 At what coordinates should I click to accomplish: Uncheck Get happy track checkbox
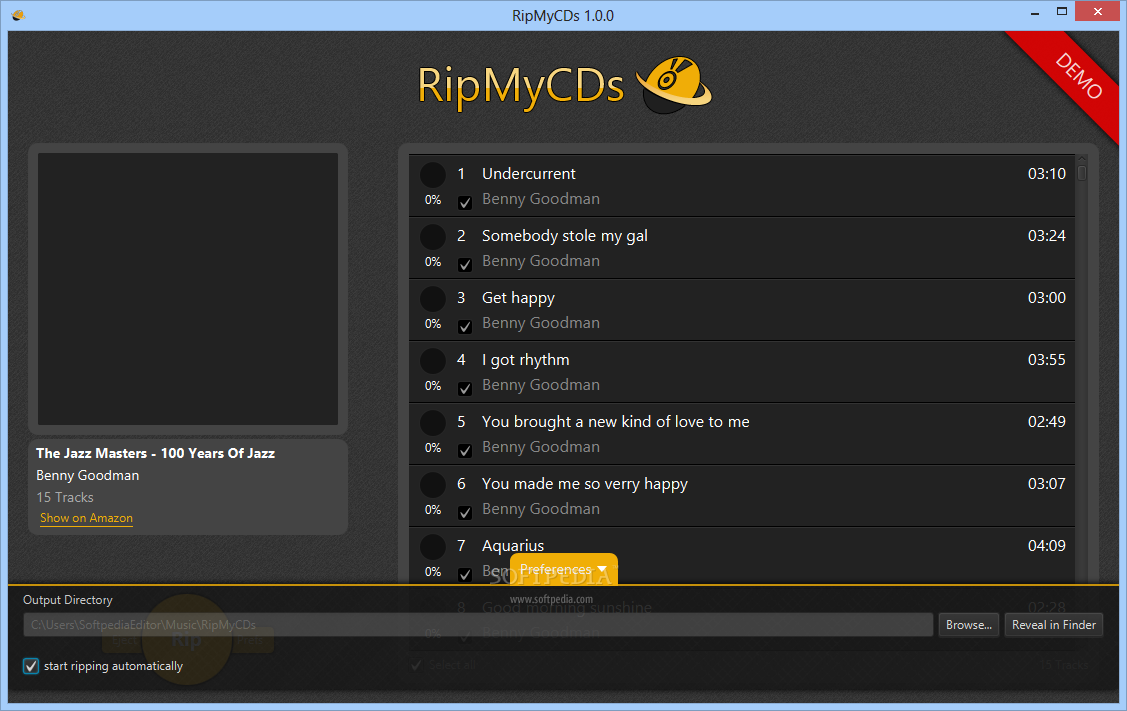tap(465, 326)
